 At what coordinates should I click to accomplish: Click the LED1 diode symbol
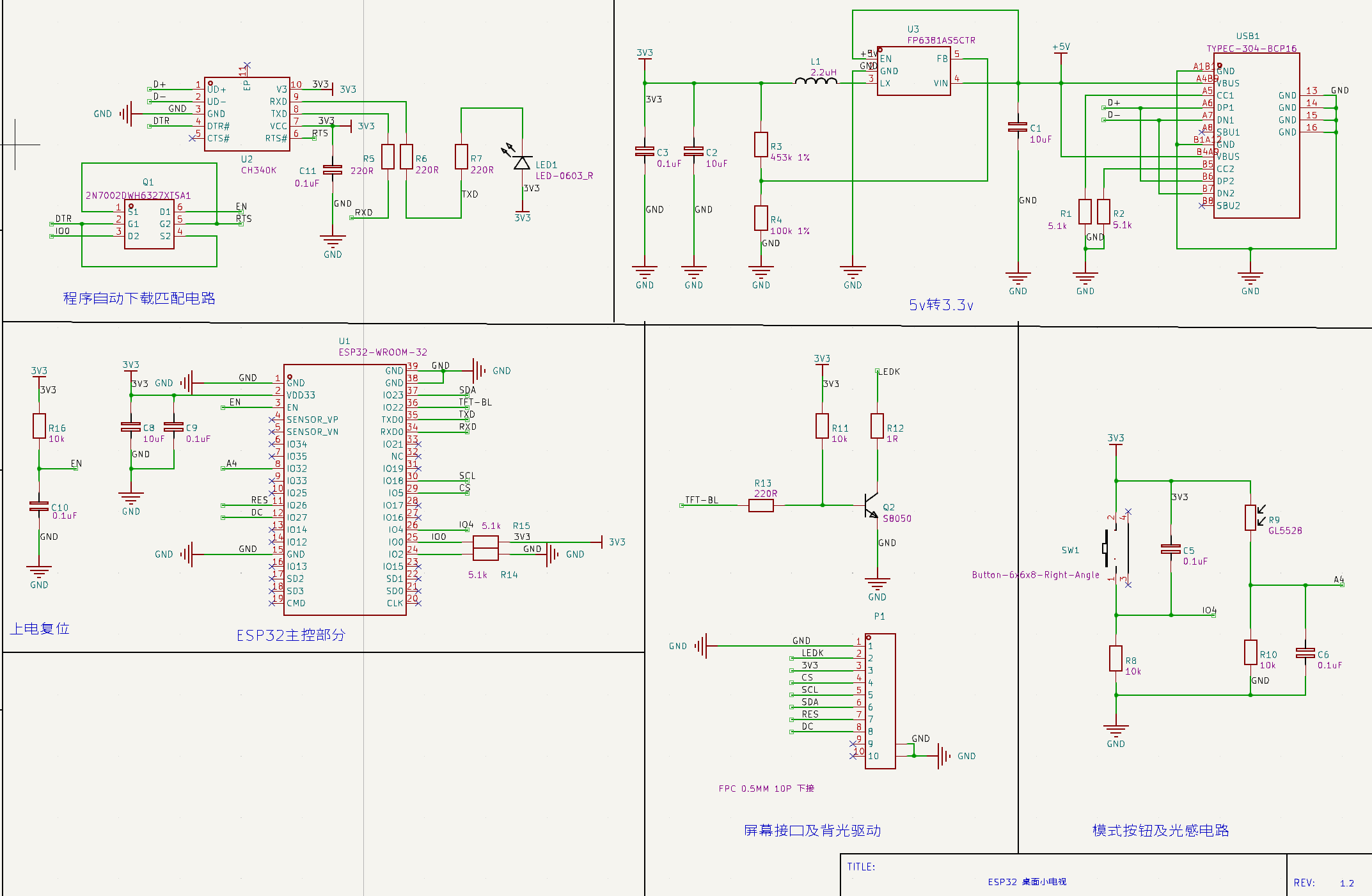(x=522, y=163)
